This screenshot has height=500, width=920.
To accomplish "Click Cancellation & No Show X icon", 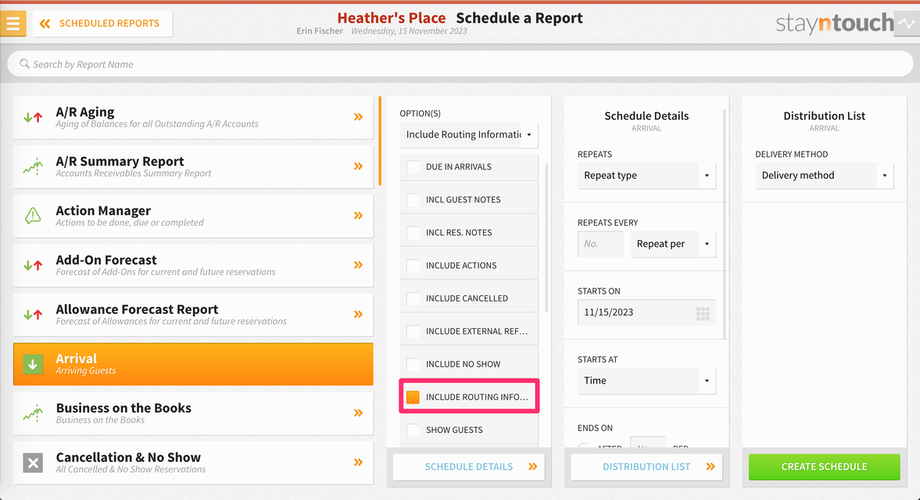I will [x=33, y=462].
